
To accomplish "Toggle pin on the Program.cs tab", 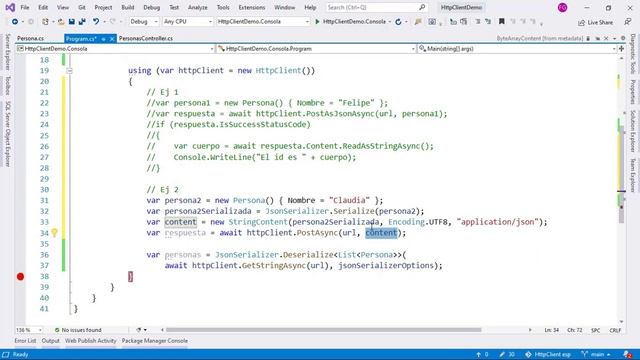I will click(103, 39).
